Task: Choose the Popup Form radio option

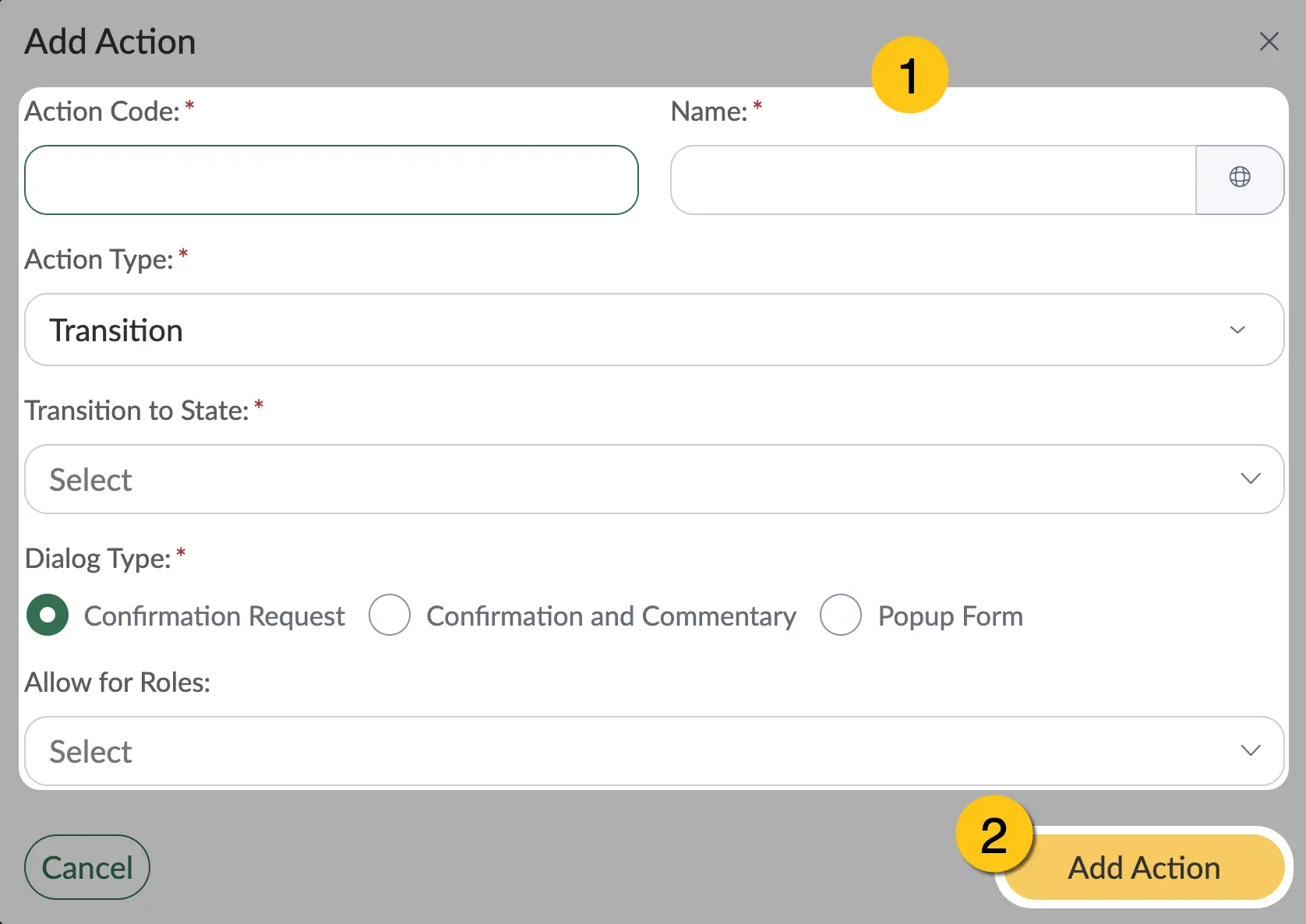Action: [x=841, y=615]
